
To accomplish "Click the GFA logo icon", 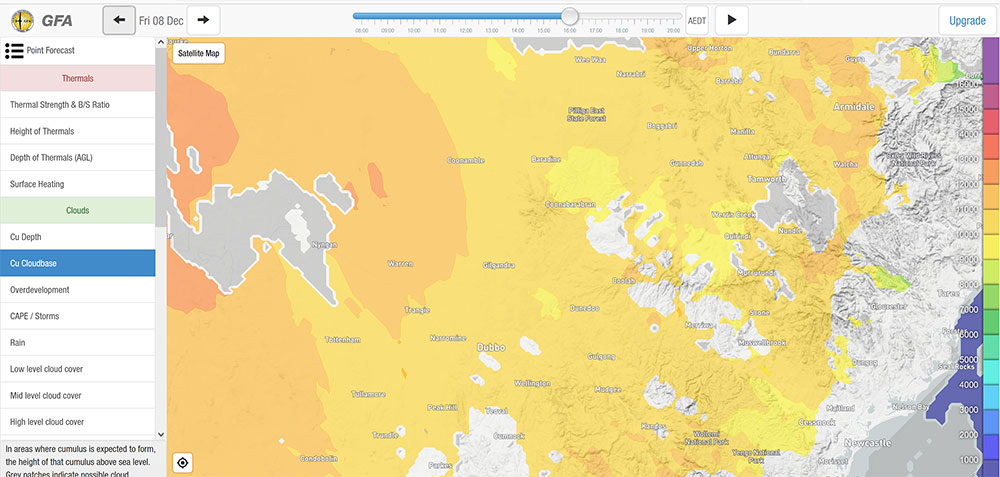I will point(21,20).
